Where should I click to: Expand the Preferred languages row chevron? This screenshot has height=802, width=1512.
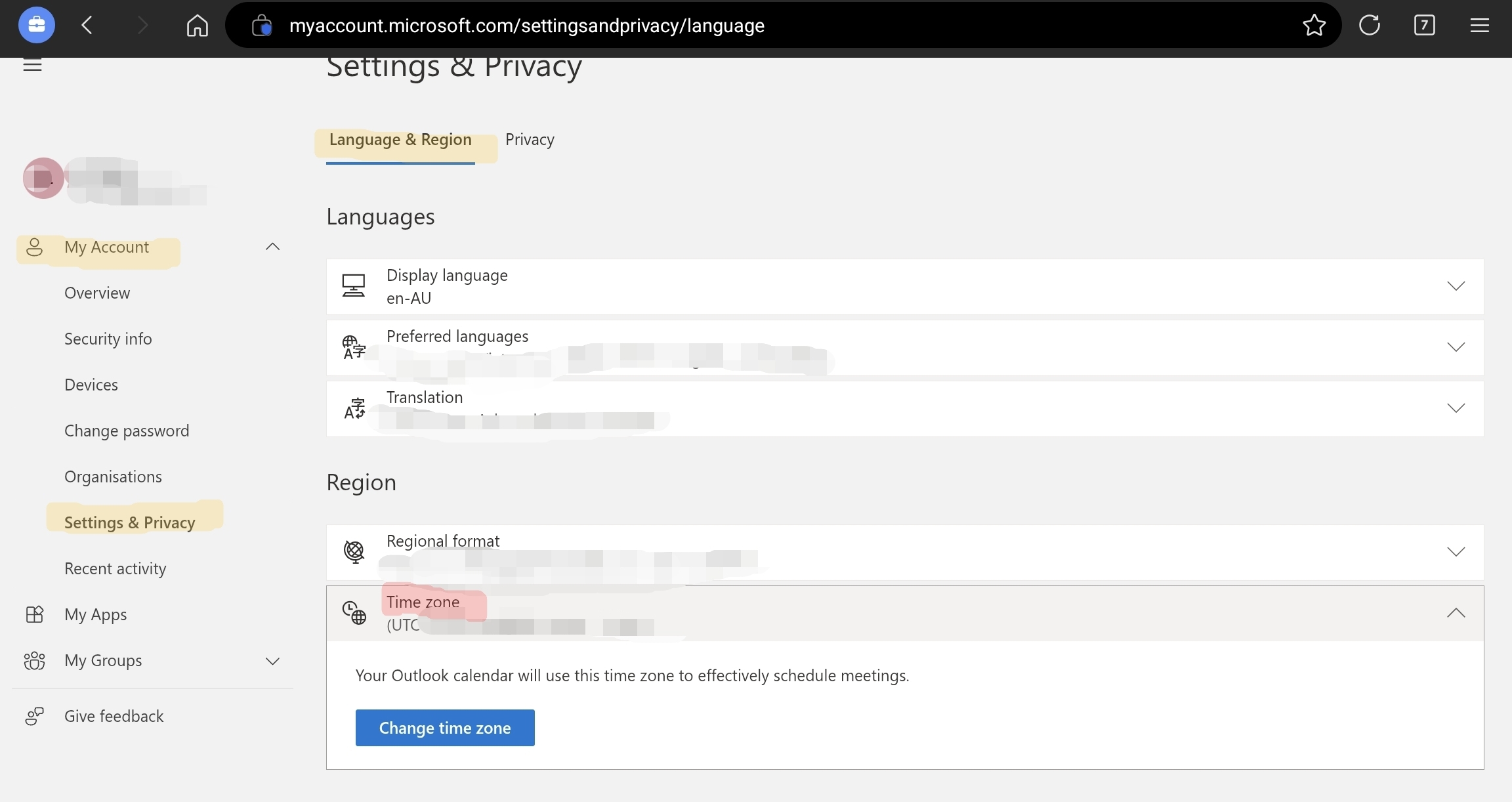pyautogui.click(x=1456, y=347)
